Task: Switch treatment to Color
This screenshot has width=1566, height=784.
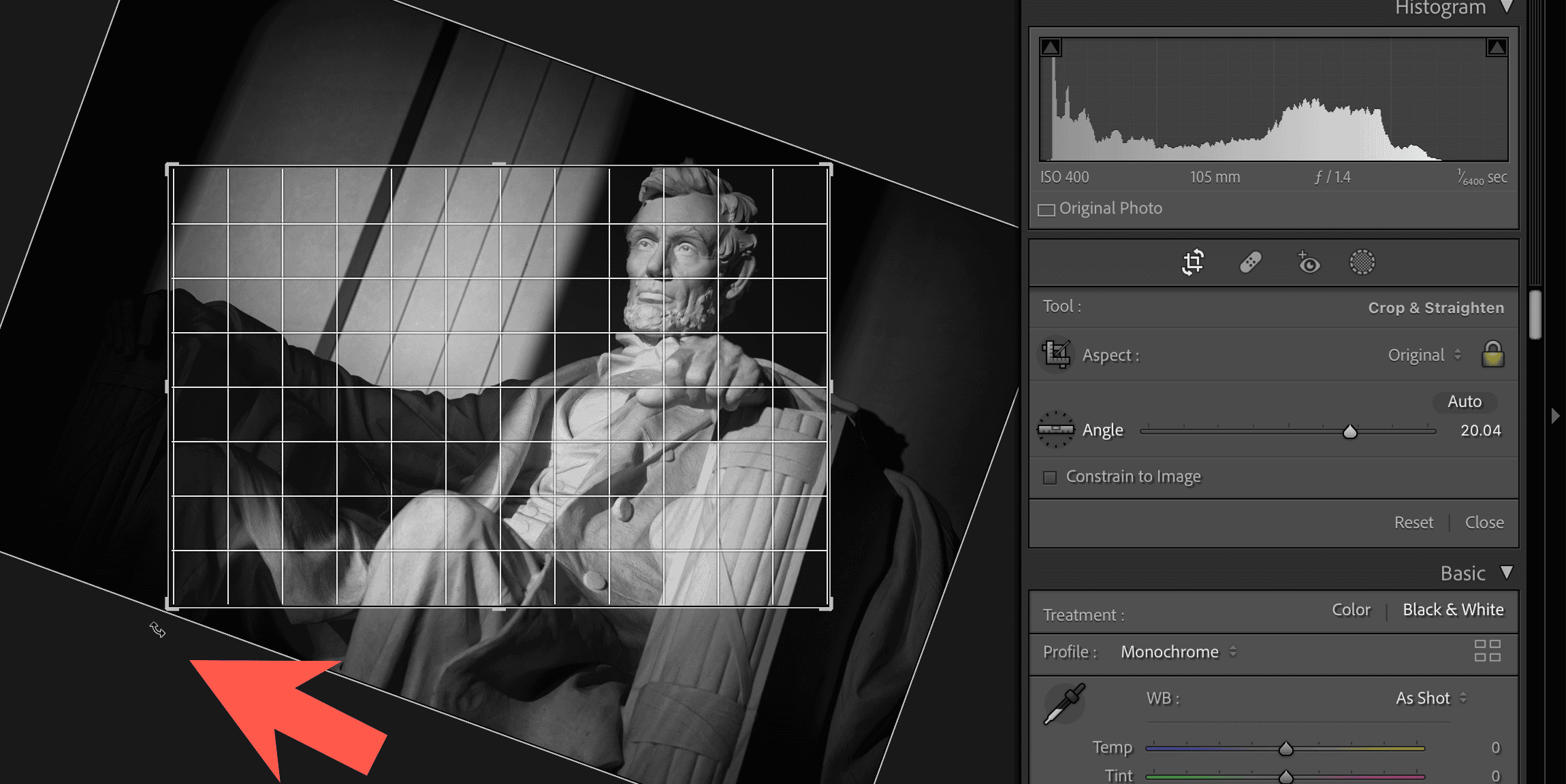Action: click(1351, 610)
